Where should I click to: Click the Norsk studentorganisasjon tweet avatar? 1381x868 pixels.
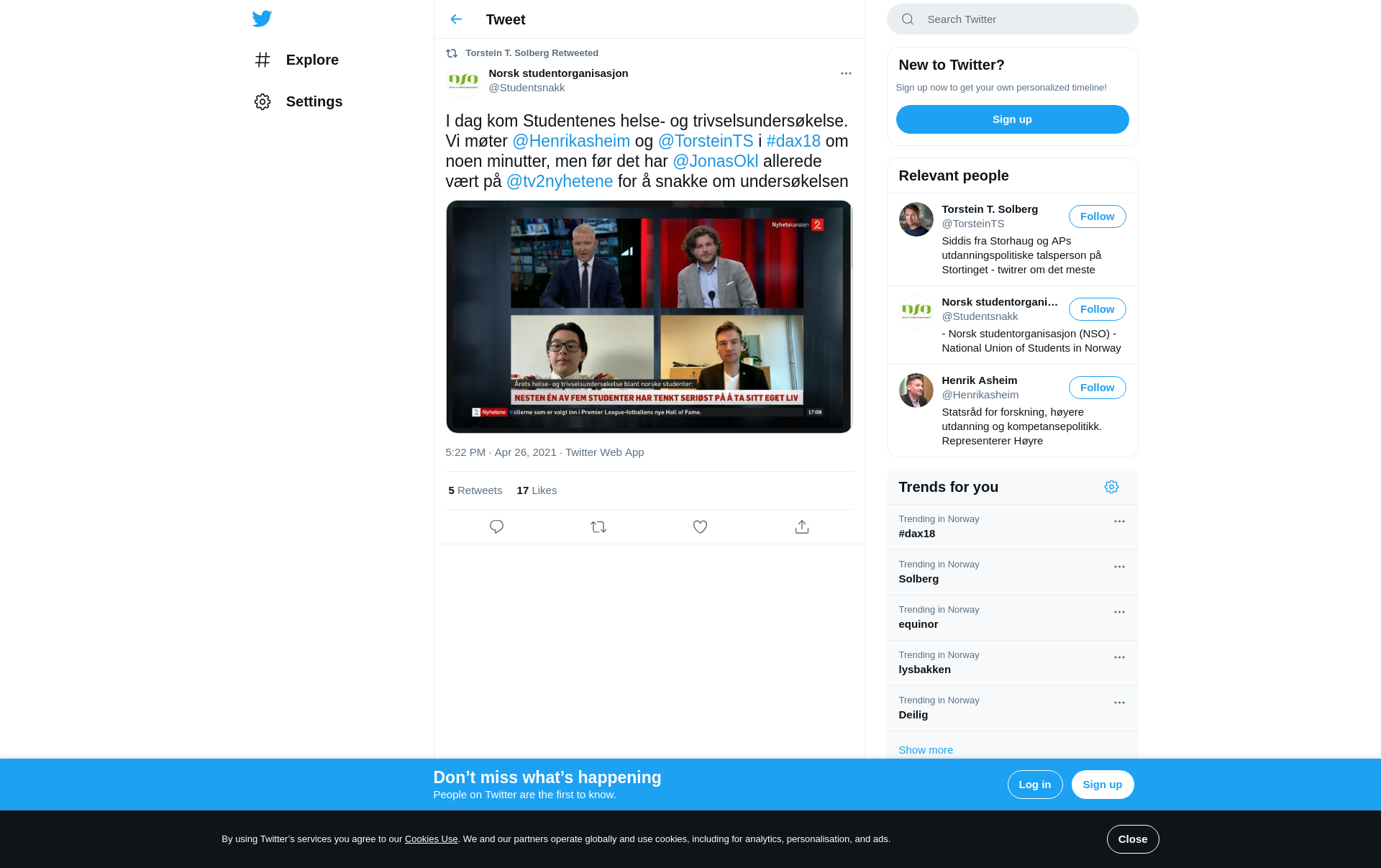point(463,81)
